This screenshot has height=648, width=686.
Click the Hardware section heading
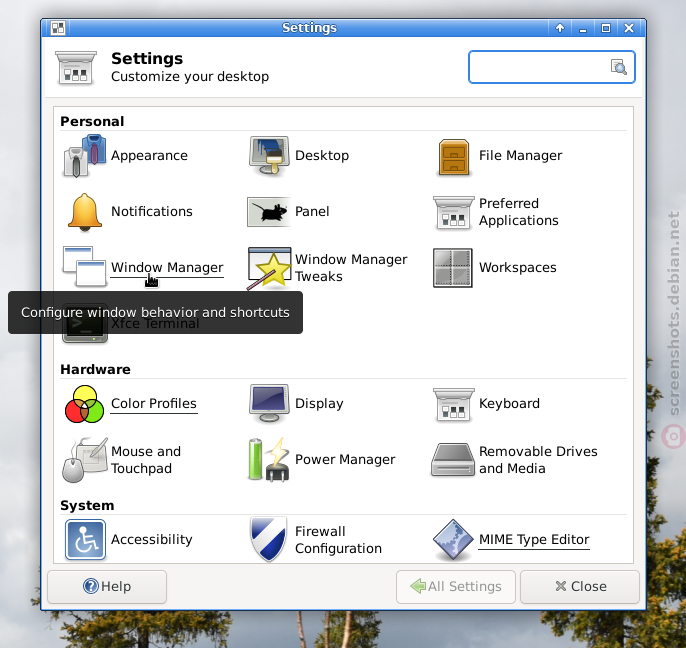tap(95, 369)
